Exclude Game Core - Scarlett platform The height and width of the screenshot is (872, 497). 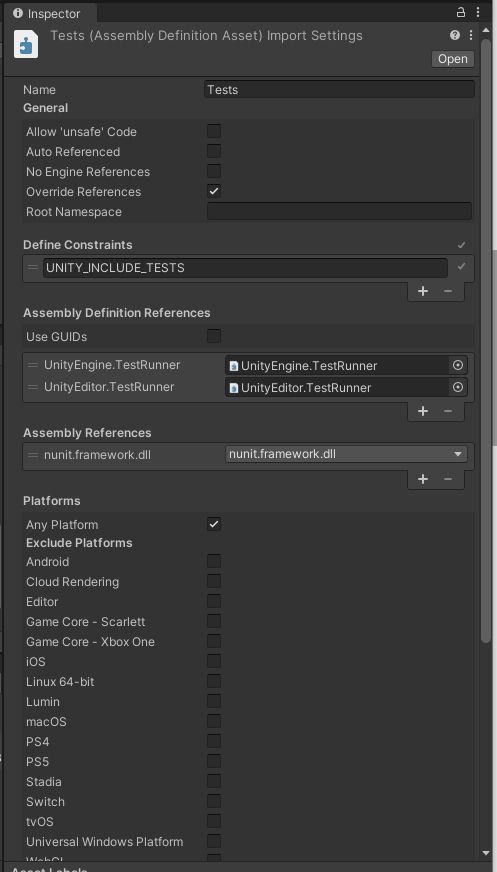[x=214, y=621]
